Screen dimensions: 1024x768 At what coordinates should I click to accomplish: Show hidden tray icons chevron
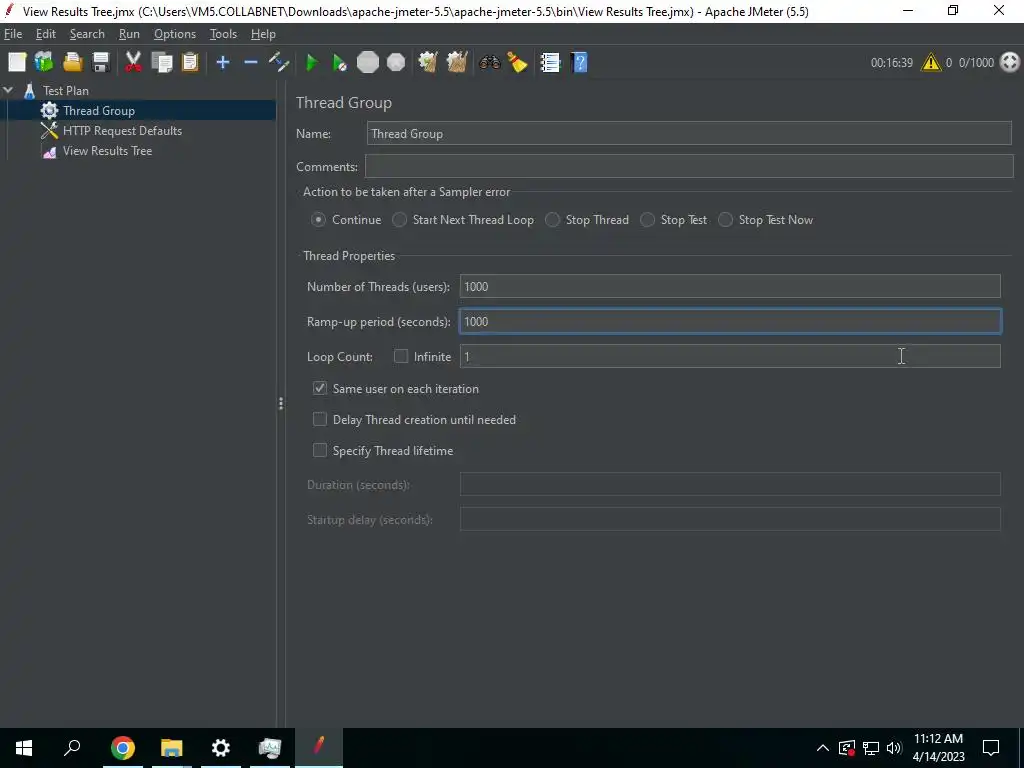[x=823, y=748]
